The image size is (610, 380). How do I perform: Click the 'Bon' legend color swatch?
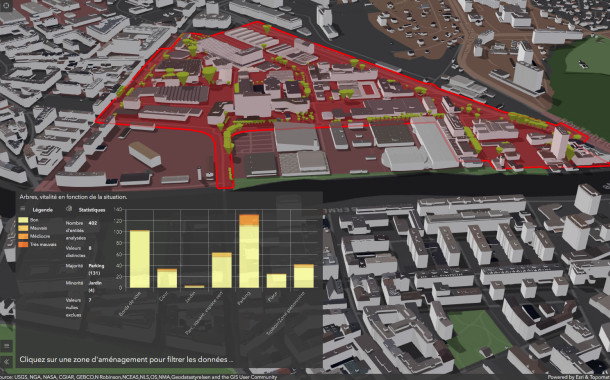pos(23,220)
